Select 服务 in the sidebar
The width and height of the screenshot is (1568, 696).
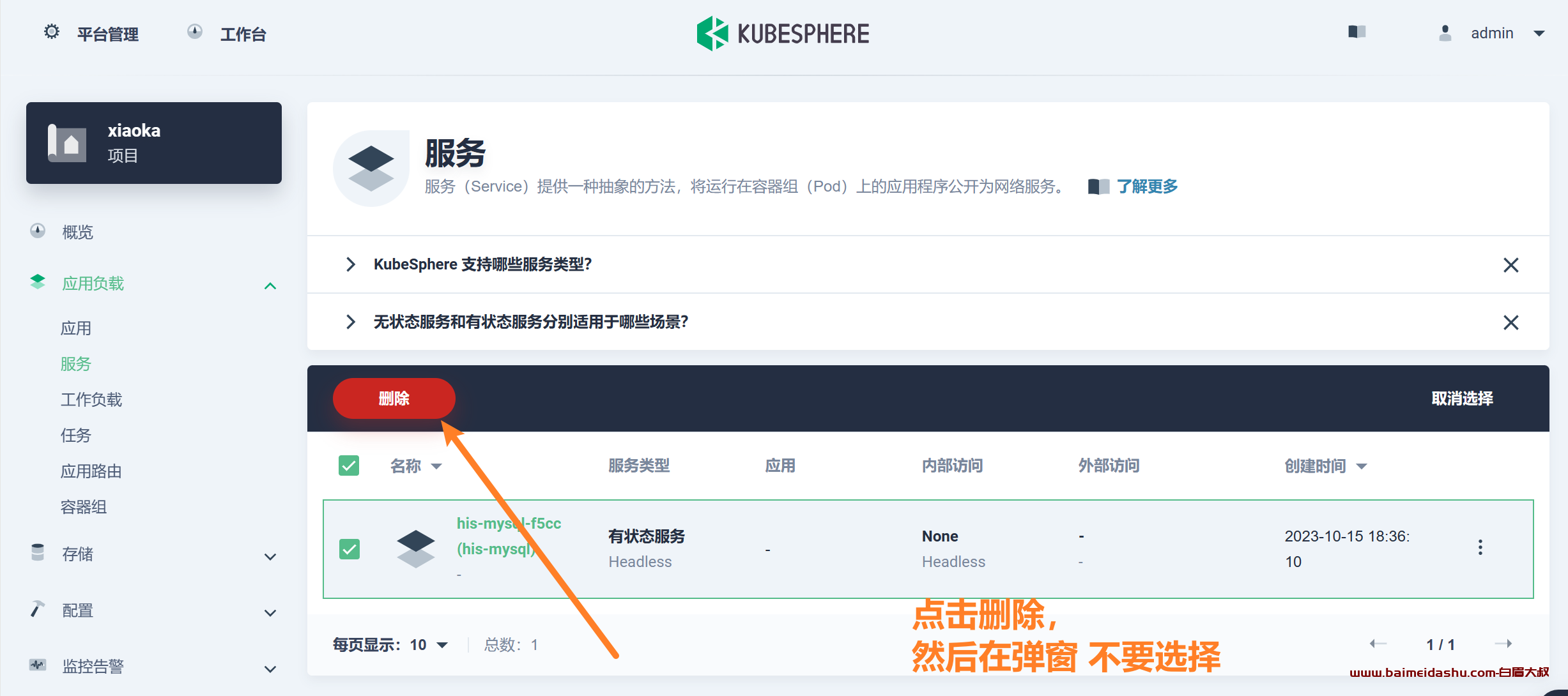(x=76, y=364)
